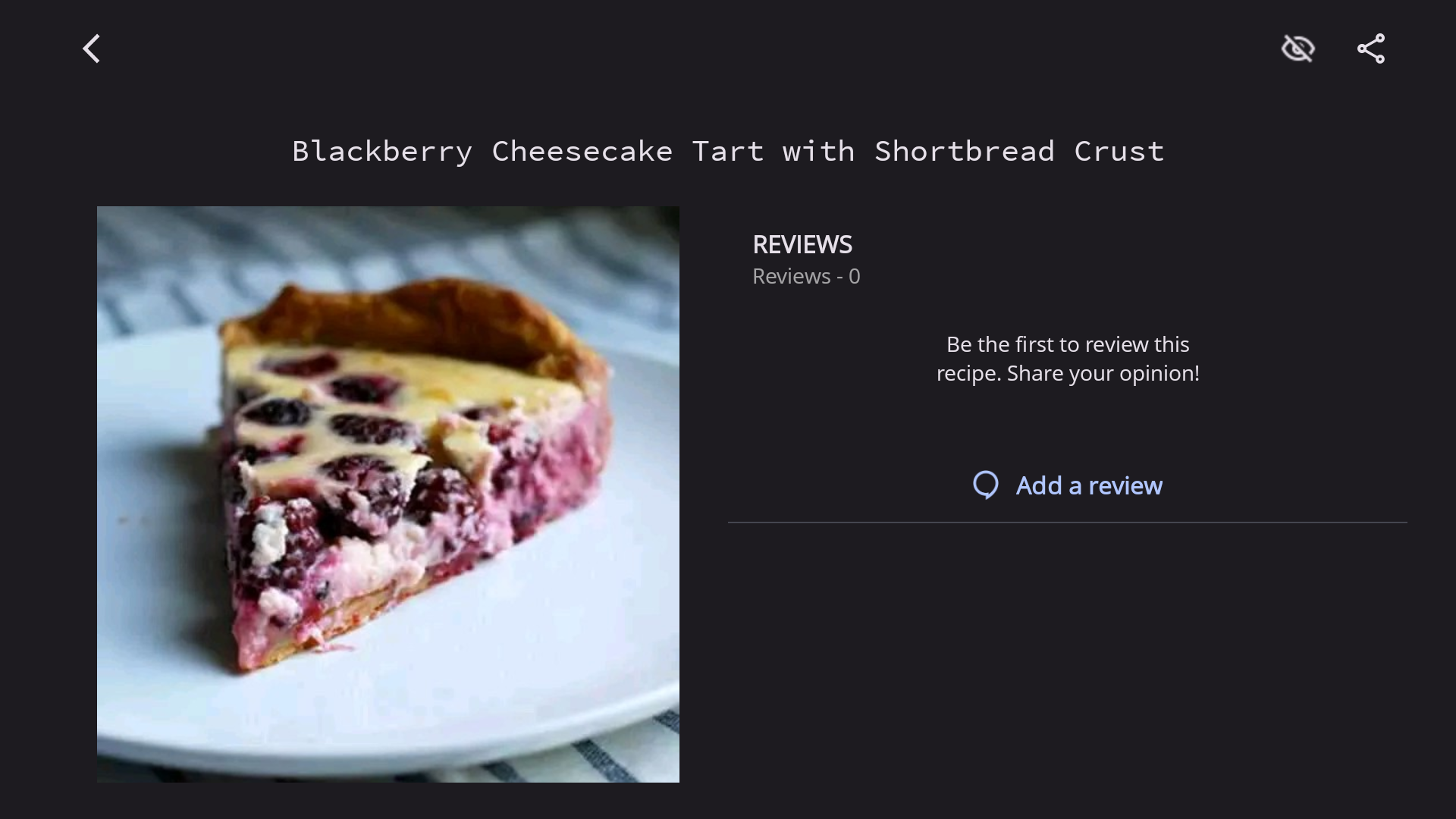Open the blackberry cheesecake tart photo
1456x819 pixels.
pos(388,494)
